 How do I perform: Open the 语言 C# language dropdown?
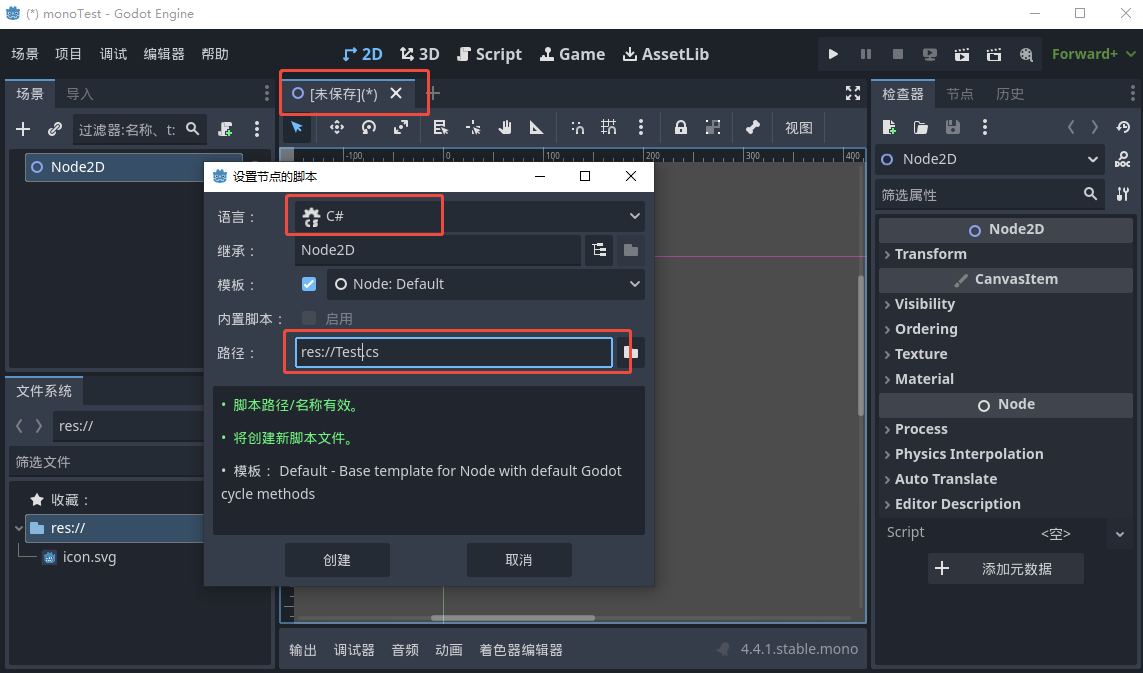coord(469,216)
